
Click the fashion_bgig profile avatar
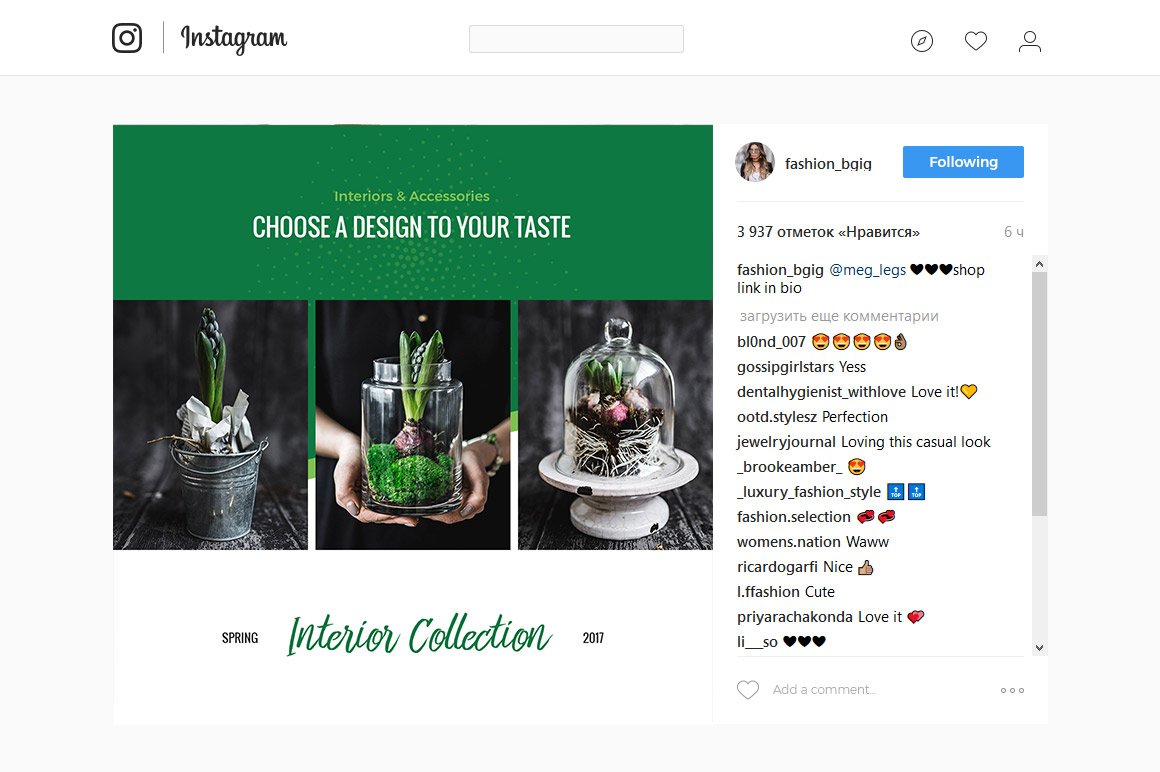755,162
